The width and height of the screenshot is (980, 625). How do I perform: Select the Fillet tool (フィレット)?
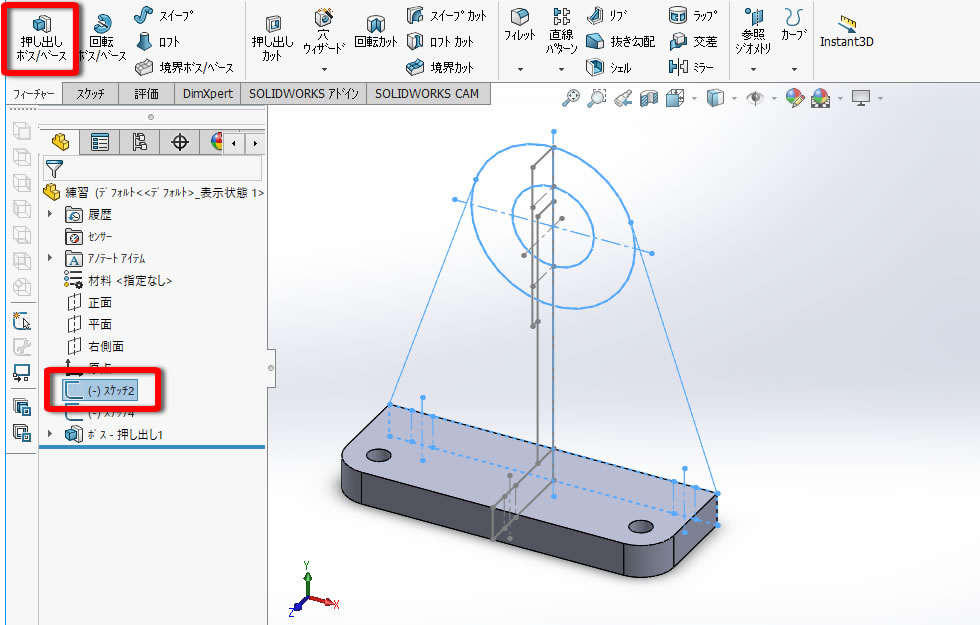[520, 25]
